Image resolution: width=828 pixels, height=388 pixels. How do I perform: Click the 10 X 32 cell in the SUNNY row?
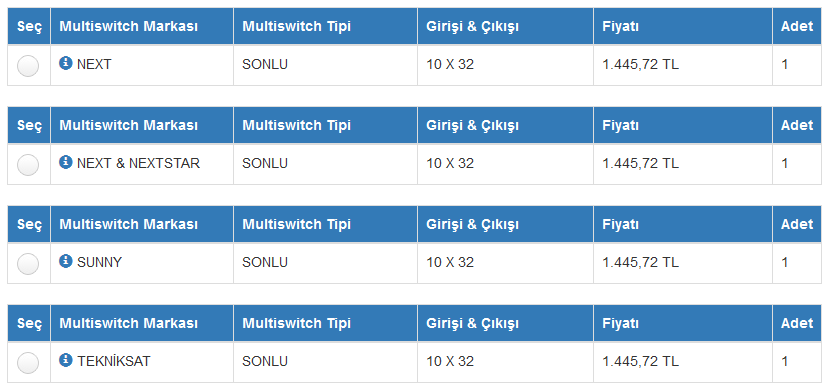click(450, 262)
